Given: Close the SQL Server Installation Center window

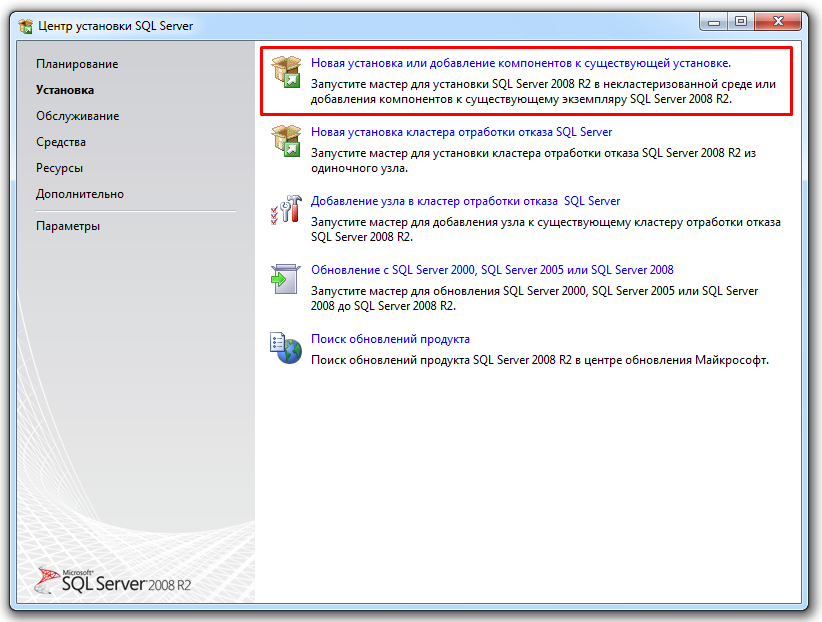Looking at the screenshot, I should (x=778, y=22).
